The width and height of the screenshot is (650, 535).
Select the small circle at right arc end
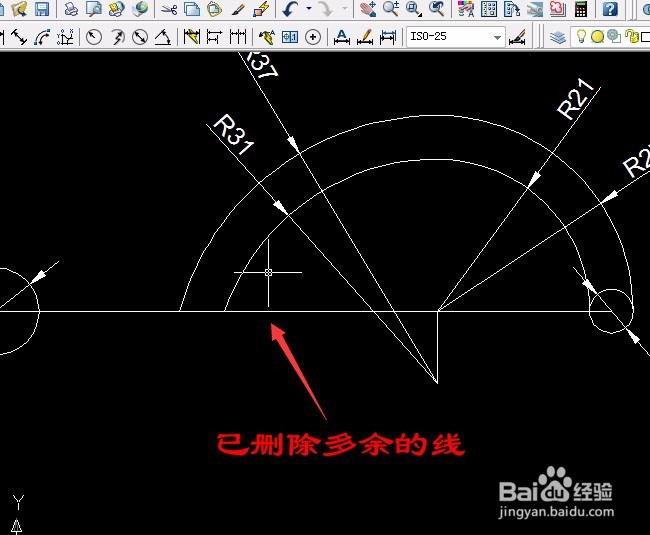(611, 311)
